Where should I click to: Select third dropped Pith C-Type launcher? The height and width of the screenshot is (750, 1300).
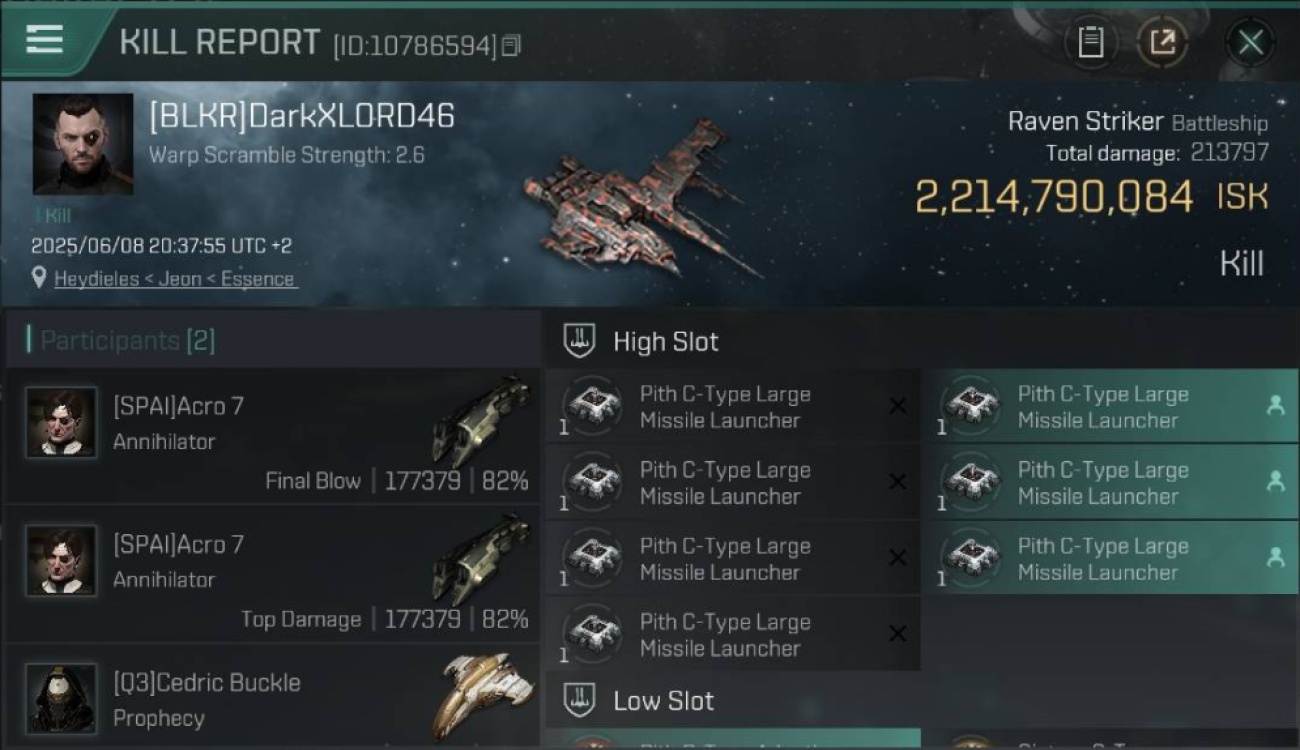point(1110,558)
